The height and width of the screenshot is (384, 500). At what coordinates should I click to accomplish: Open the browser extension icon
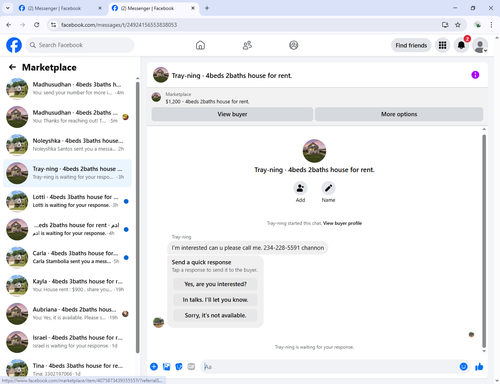point(478,25)
